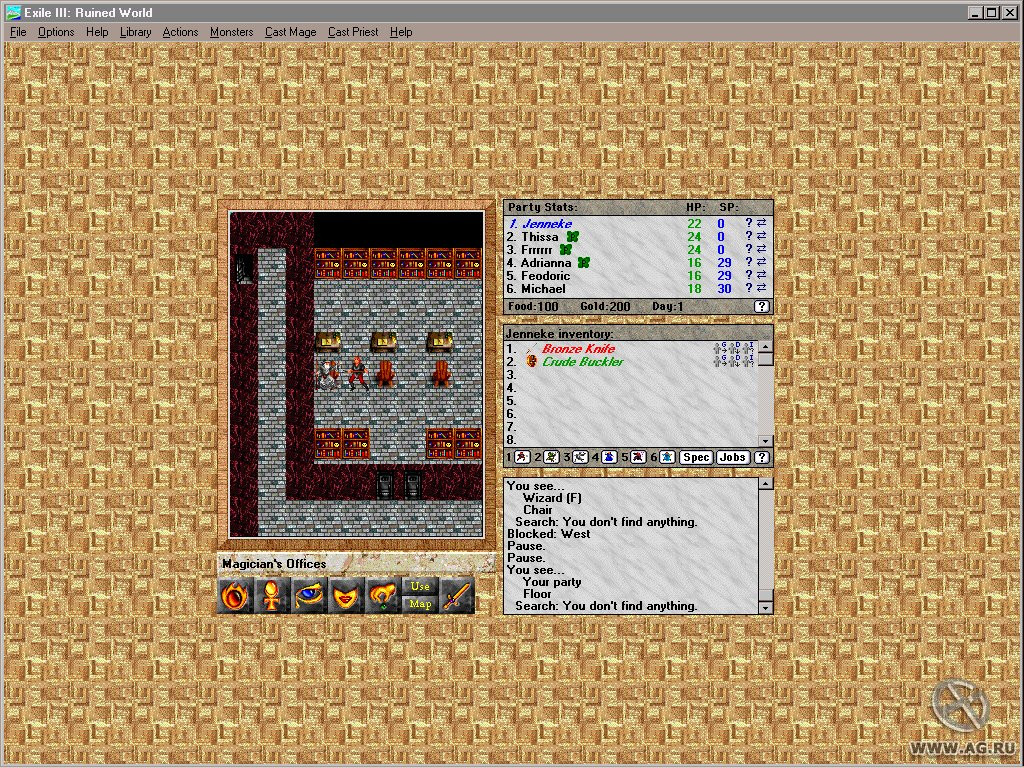Show Crude Buckler info using its I icon

[x=748, y=361]
